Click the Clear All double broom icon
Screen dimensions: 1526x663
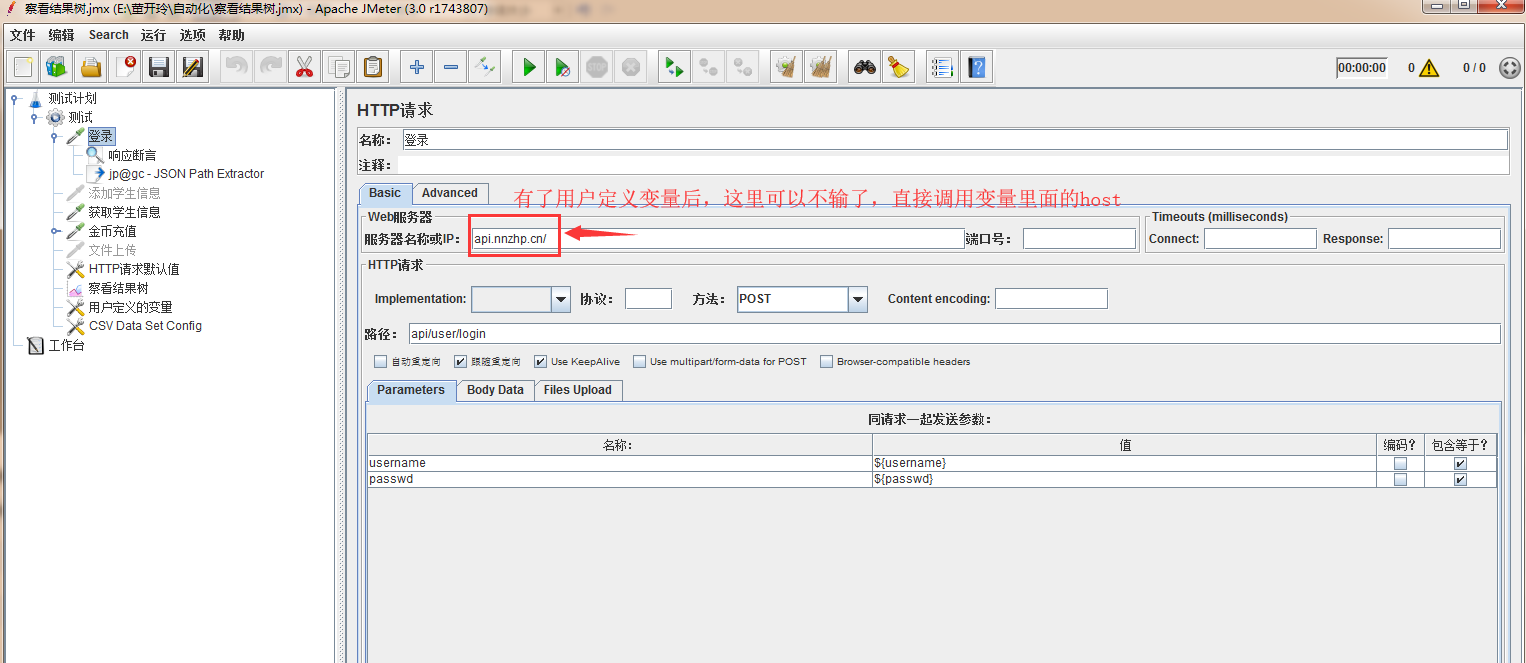(821, 67)
